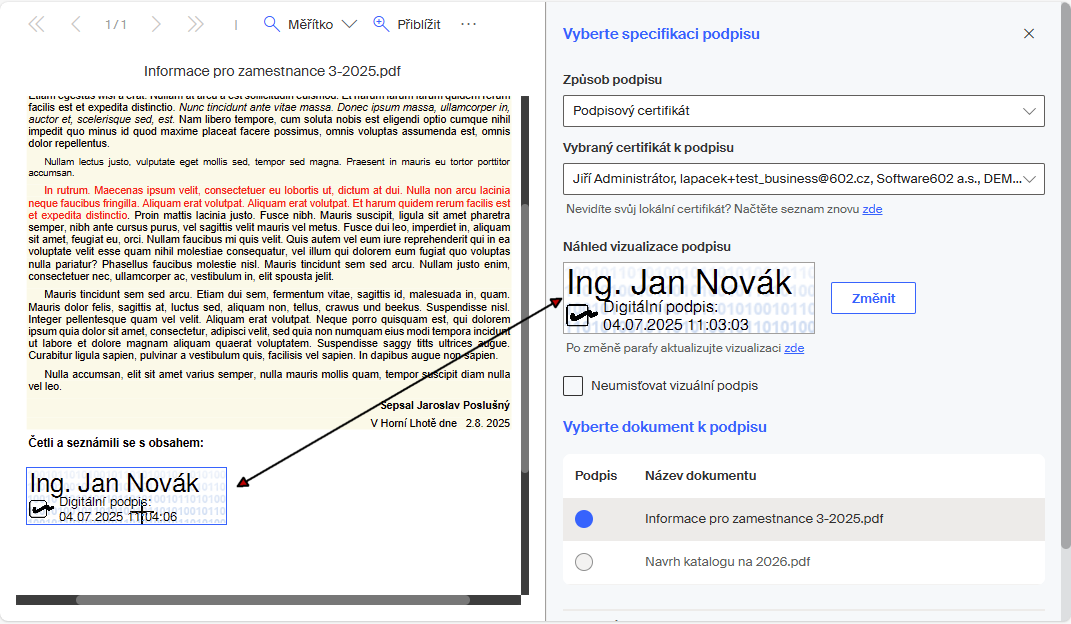
Task: Jump to last page arrow
Action: pos(195,25)
